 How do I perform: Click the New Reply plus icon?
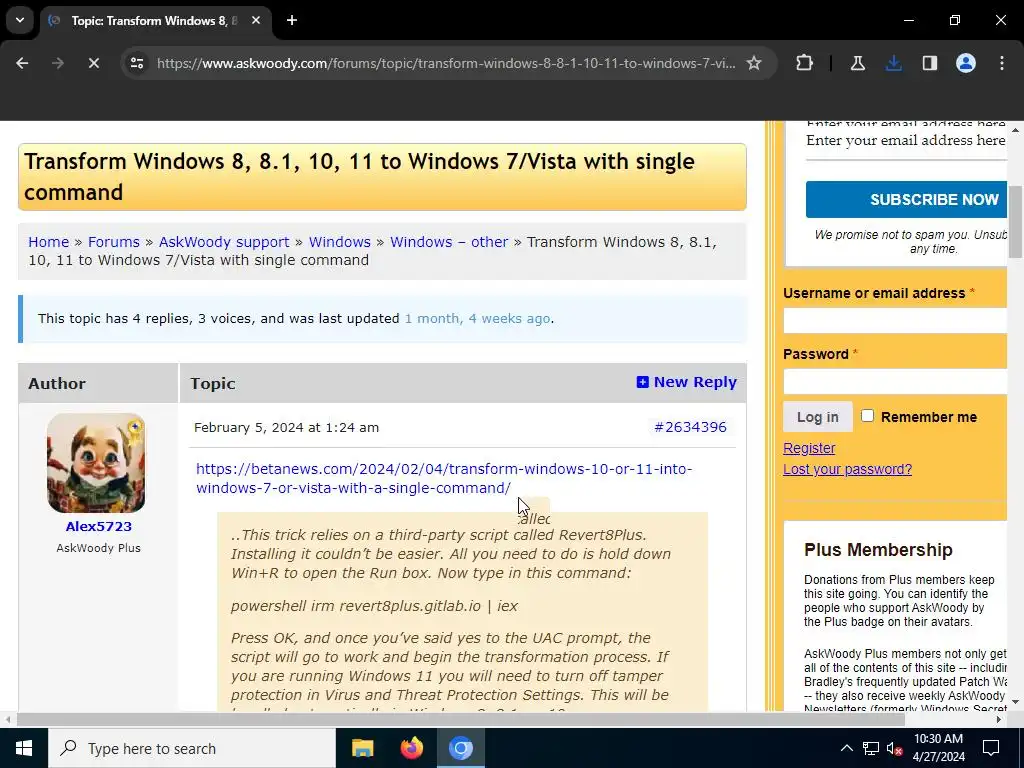point(643,382)
